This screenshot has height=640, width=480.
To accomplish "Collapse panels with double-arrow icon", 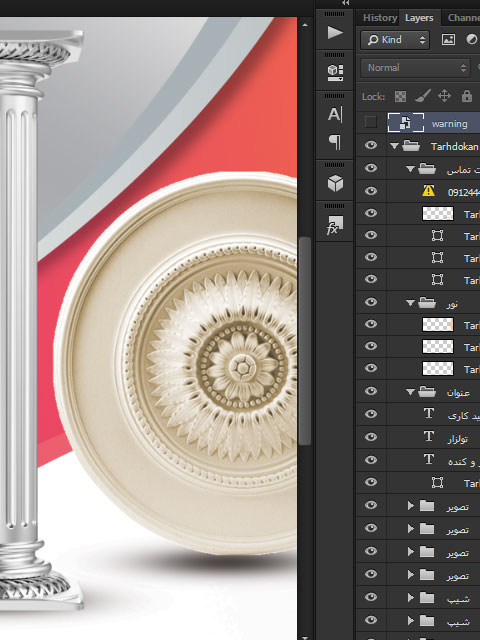I will (346, 3).
